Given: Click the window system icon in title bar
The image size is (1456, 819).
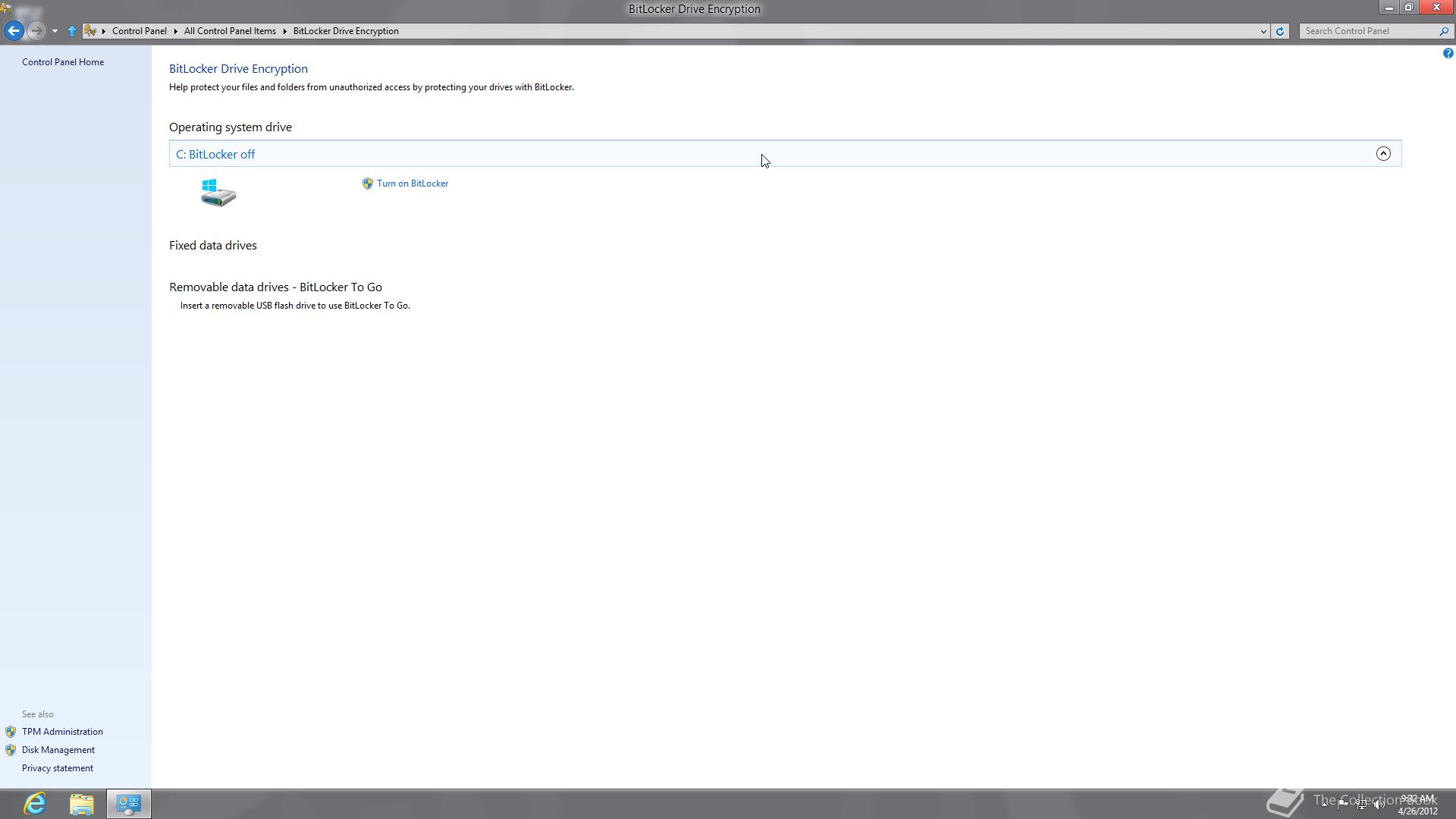Looking at the screenshot, I should (x=6, y=8).
